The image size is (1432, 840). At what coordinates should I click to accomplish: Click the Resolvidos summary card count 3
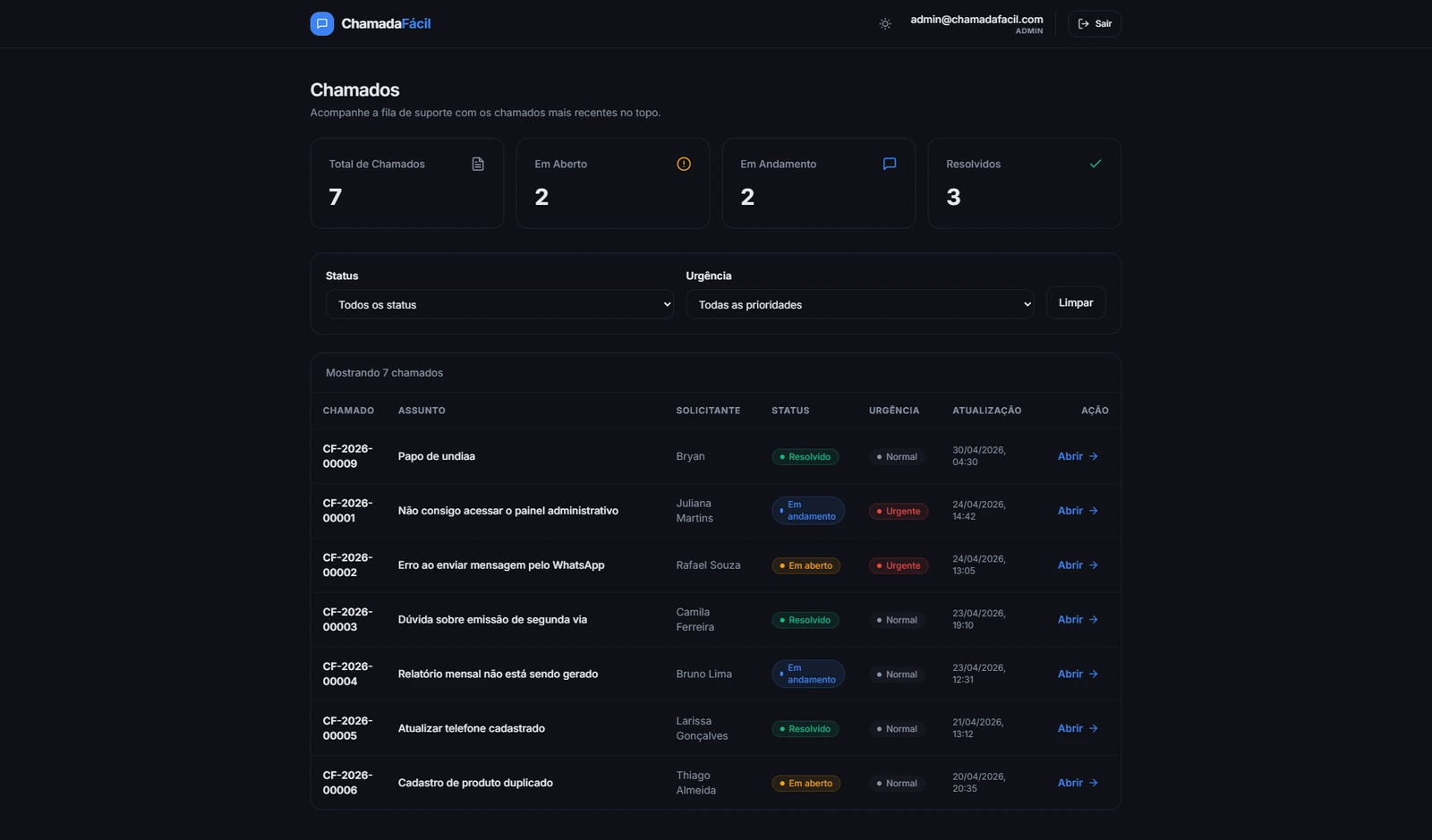(x=953, y=197)
